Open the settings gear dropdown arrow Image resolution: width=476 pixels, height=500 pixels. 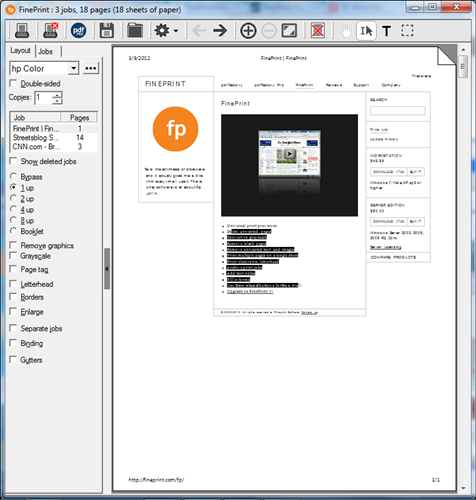pyautogui.click(x=176, y=31)
